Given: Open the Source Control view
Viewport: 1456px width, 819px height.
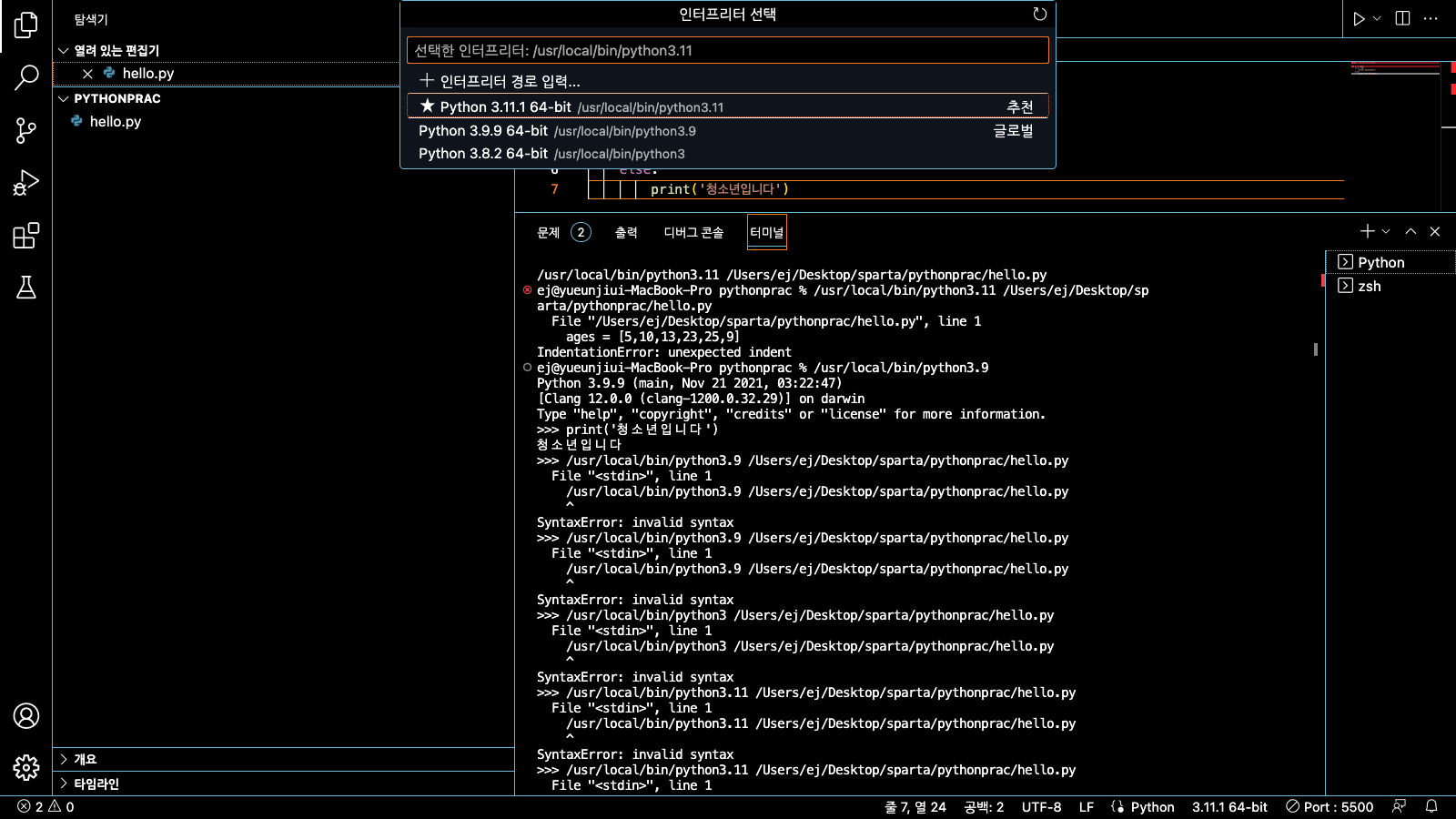Looking at the screenshot, I should [x=26, y=130].
